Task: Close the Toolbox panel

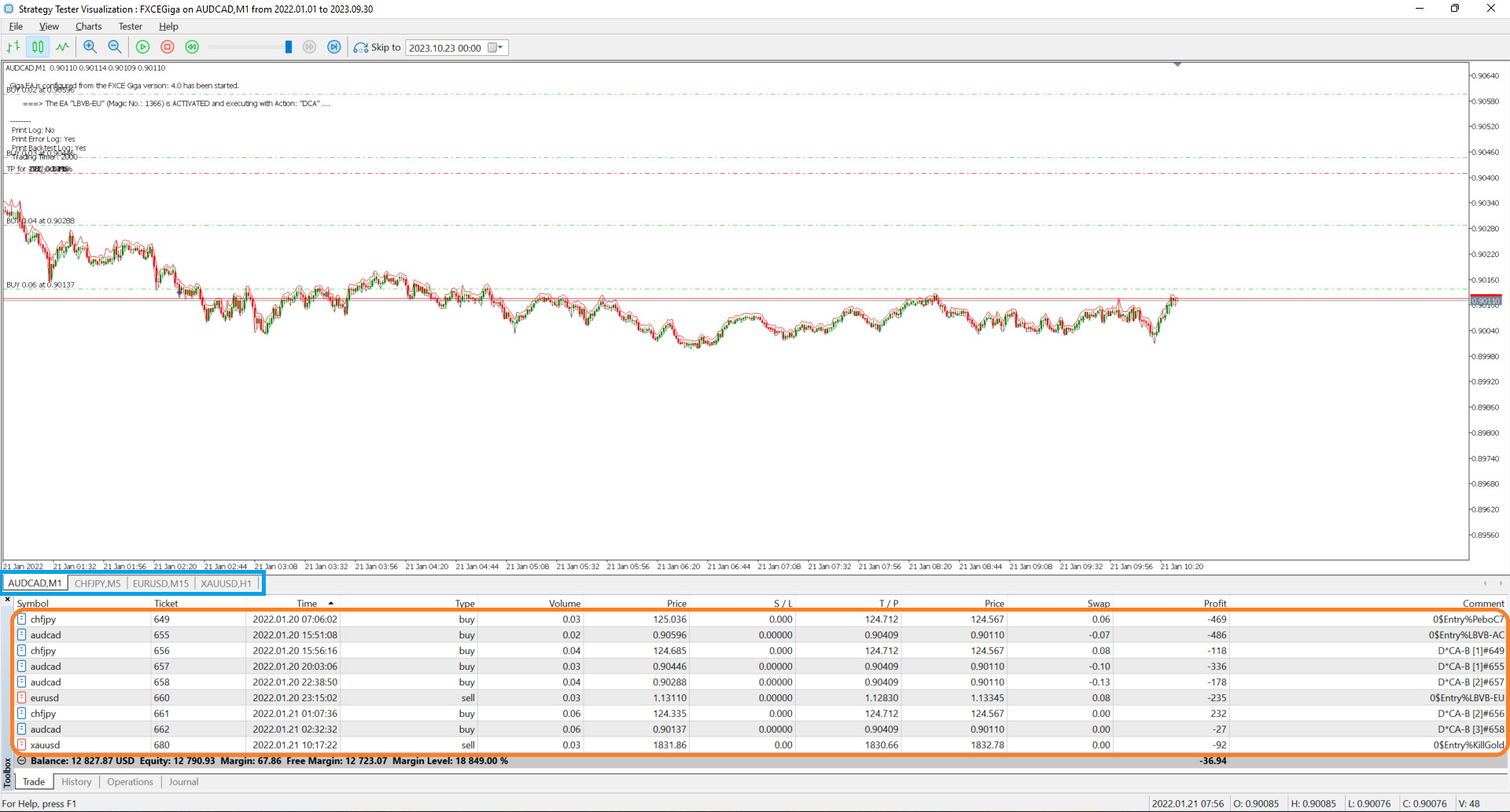Action: [x=7, y=598]
